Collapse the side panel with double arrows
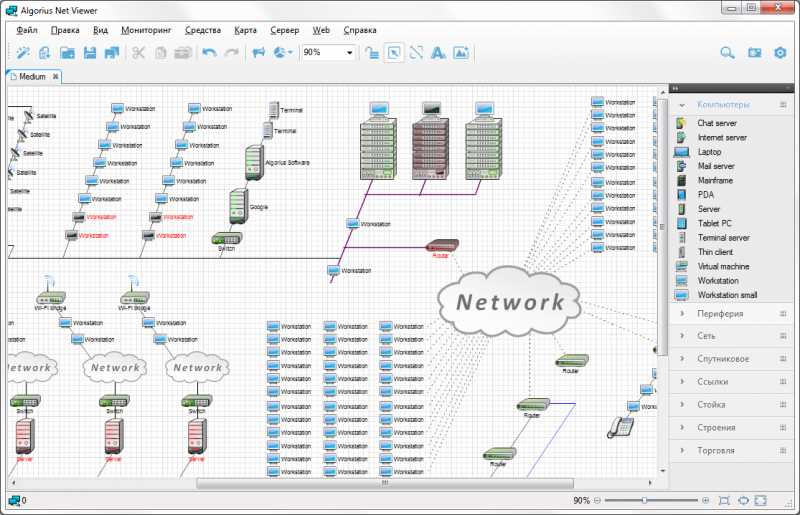This screenshot has width=800, height=515. pos(676,88)
